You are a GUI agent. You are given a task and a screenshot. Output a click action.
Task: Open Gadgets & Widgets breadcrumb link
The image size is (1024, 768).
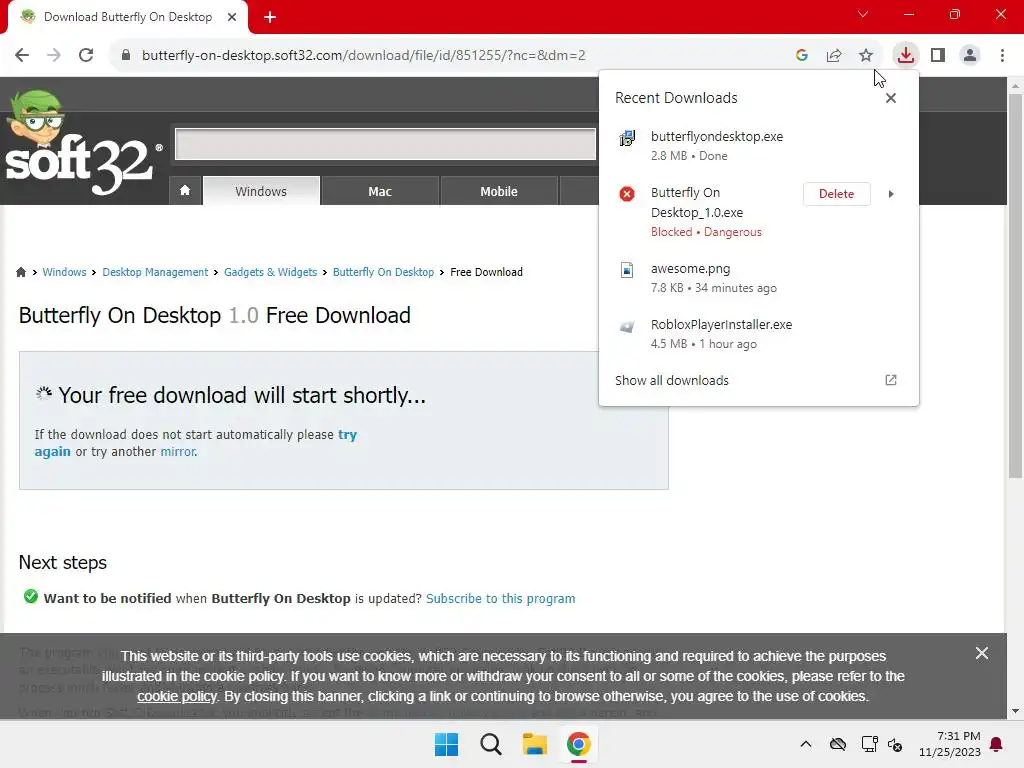tap(270, 272)
